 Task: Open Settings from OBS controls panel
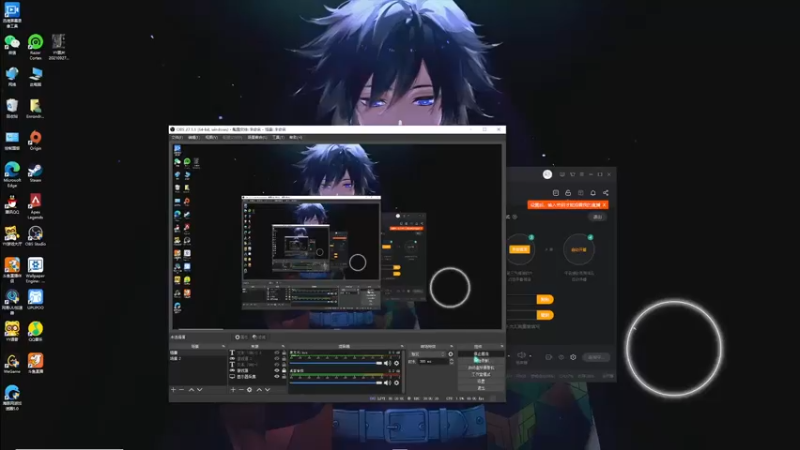(481, 381)
